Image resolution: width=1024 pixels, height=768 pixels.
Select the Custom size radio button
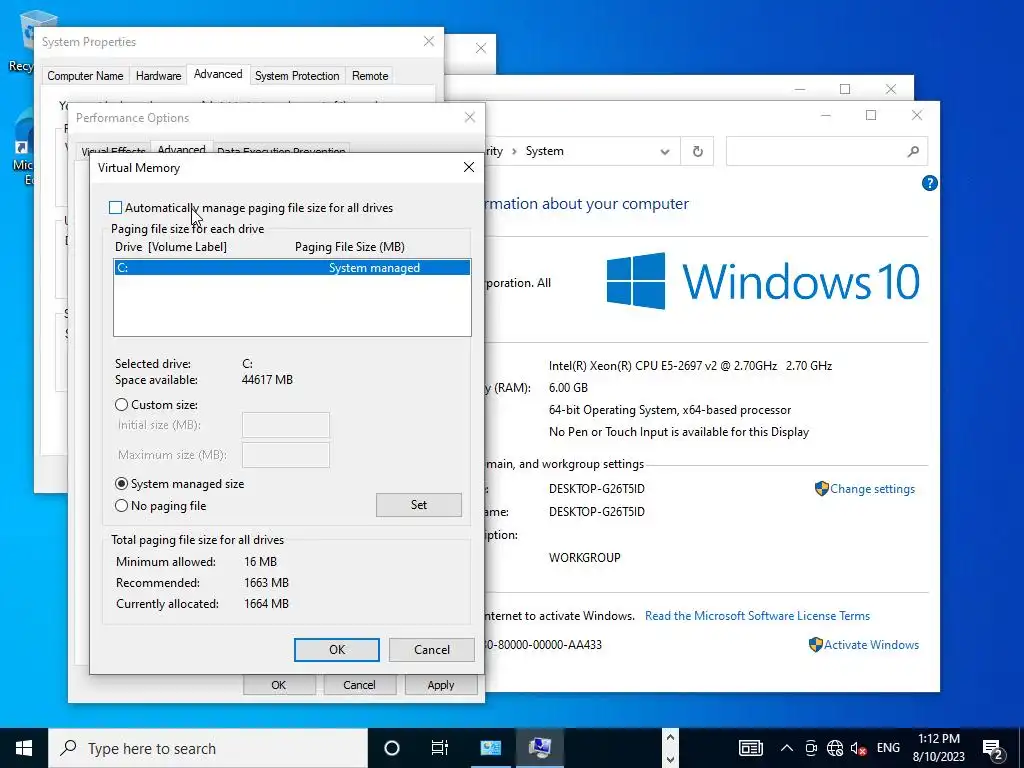[121, 405]
